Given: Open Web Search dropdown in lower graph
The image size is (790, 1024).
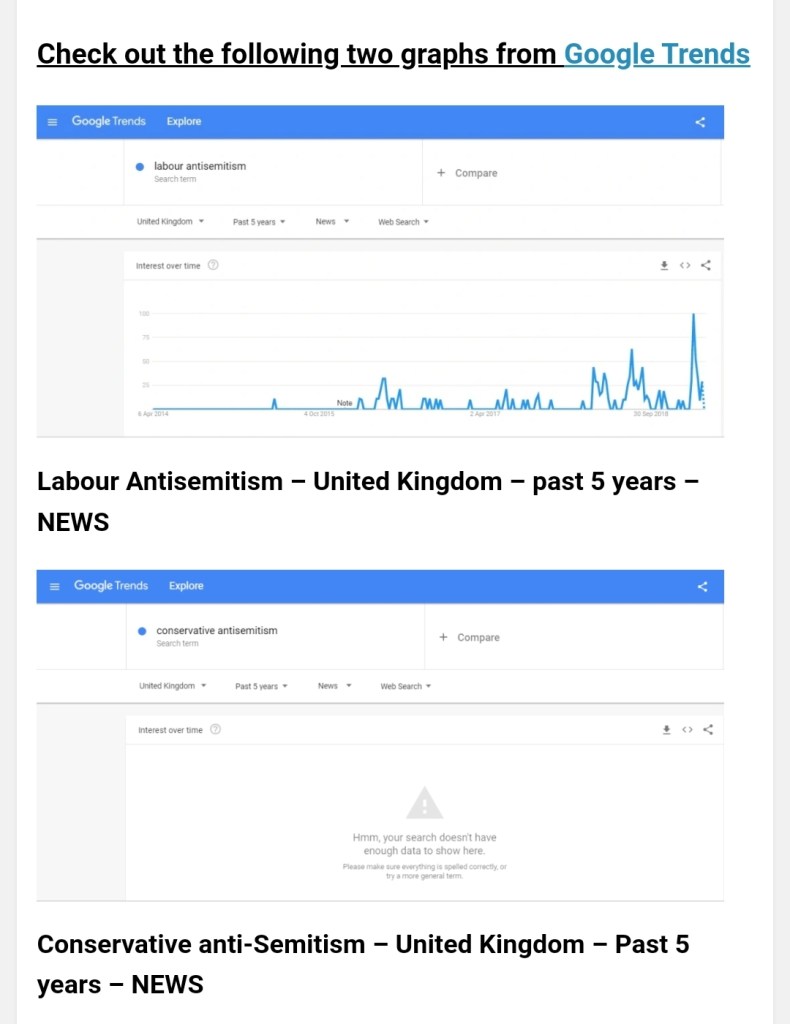Looking at the screenshot, I should coord(405,686).
